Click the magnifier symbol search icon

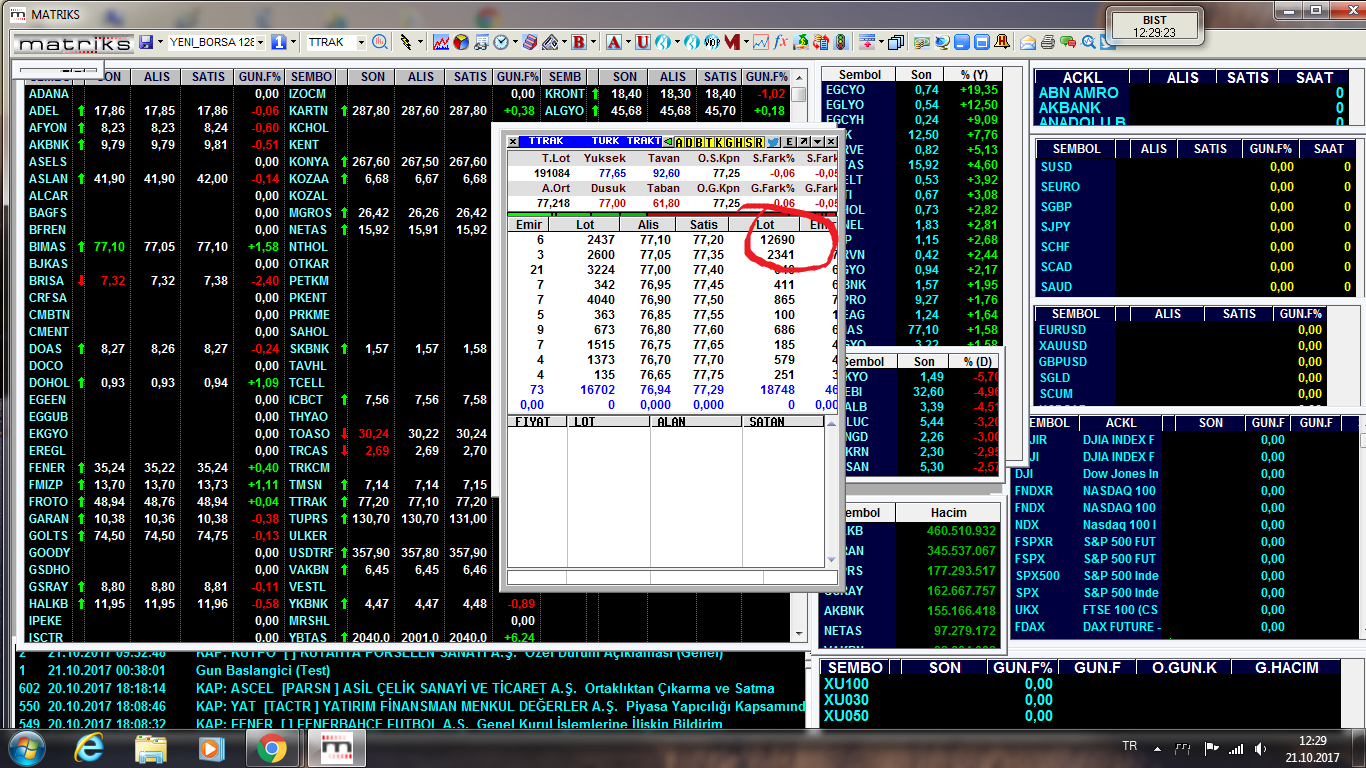coord(380,42)
